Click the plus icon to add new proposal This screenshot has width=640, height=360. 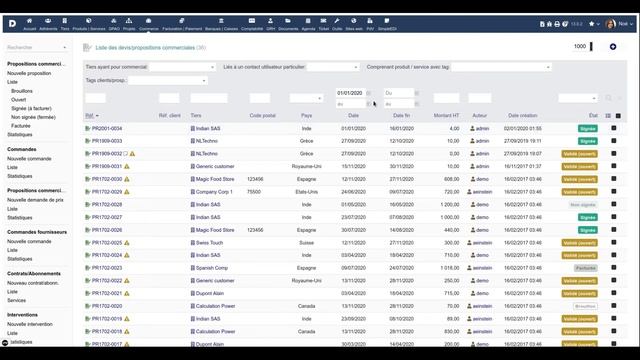[613, 47]
